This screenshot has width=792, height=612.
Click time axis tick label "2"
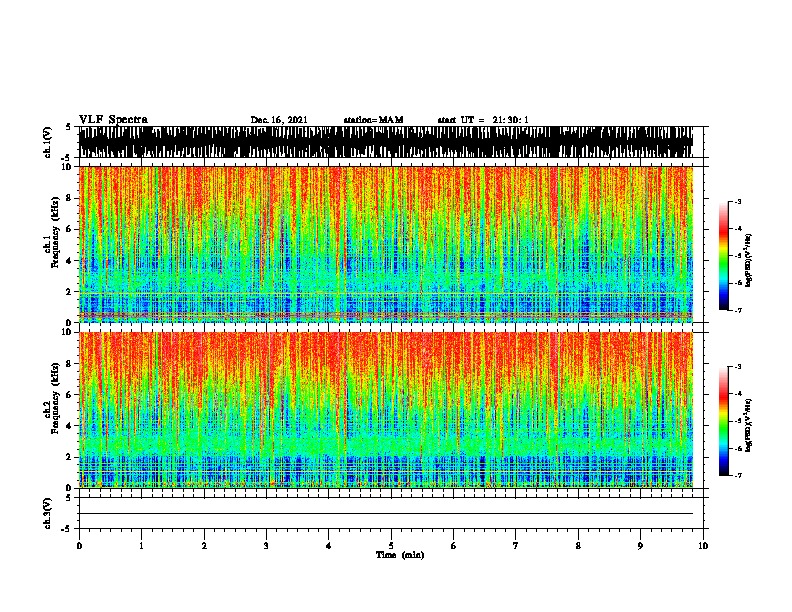pyautogui.click(x=204, y=545)
